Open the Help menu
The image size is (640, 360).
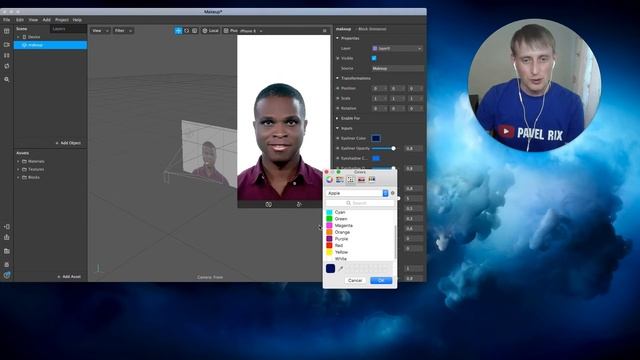tap(77, 20)
